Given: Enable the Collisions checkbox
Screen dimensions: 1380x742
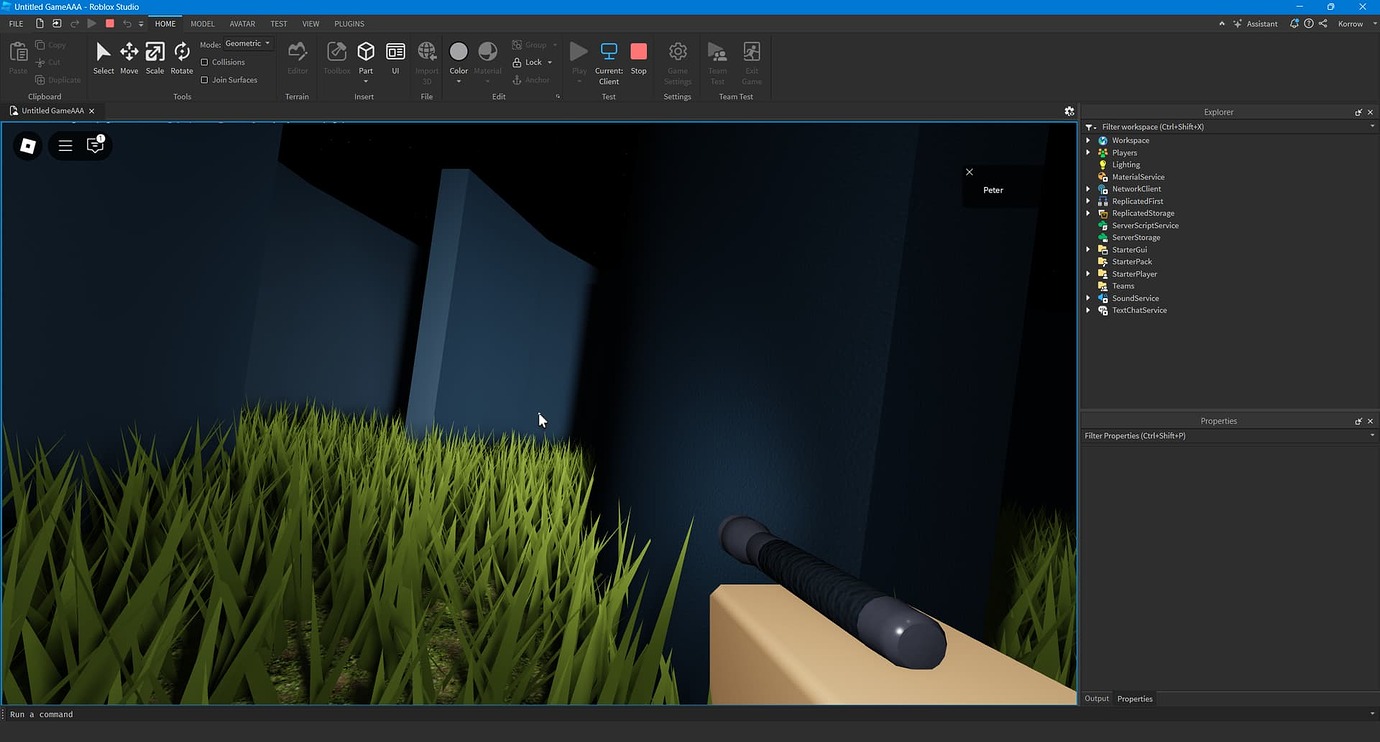Looking at the screenshot, I should click(x=205, y=61).
